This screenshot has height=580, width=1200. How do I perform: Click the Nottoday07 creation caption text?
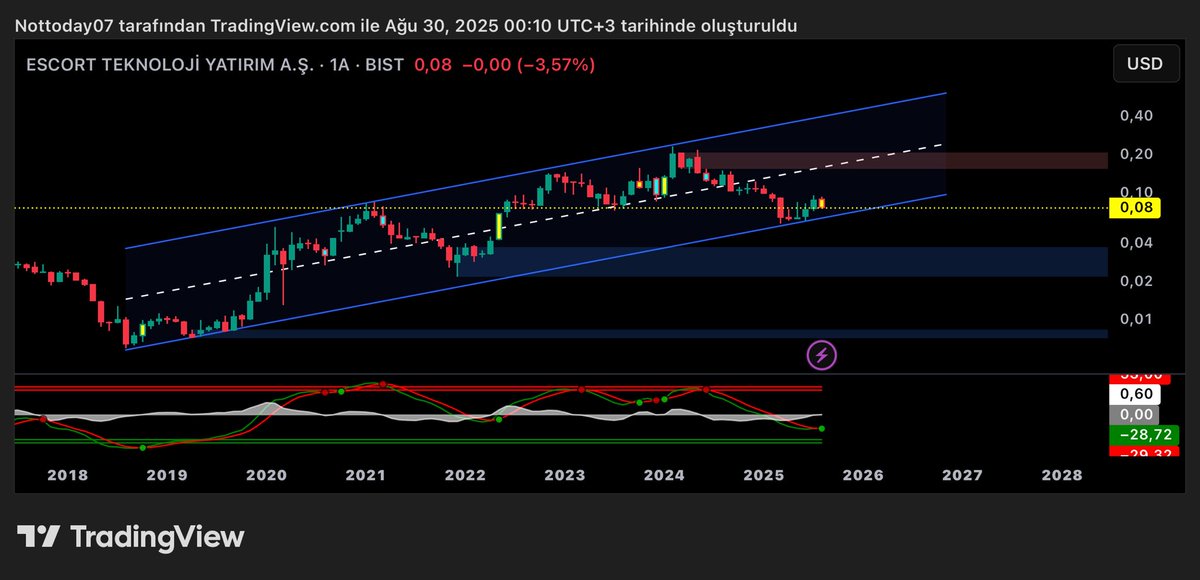[406, 26]
